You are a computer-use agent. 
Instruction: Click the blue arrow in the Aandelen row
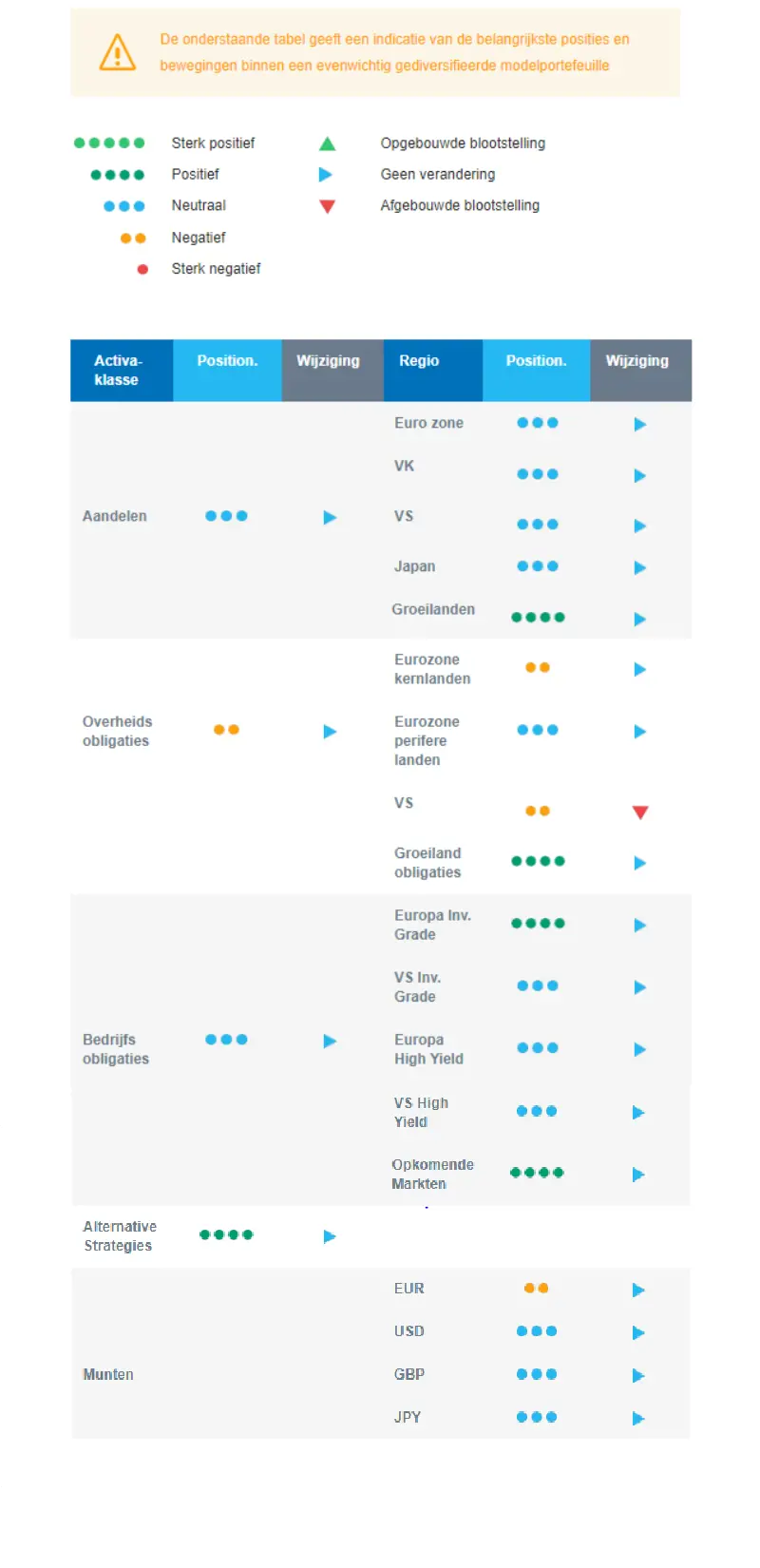click(330, 517)
